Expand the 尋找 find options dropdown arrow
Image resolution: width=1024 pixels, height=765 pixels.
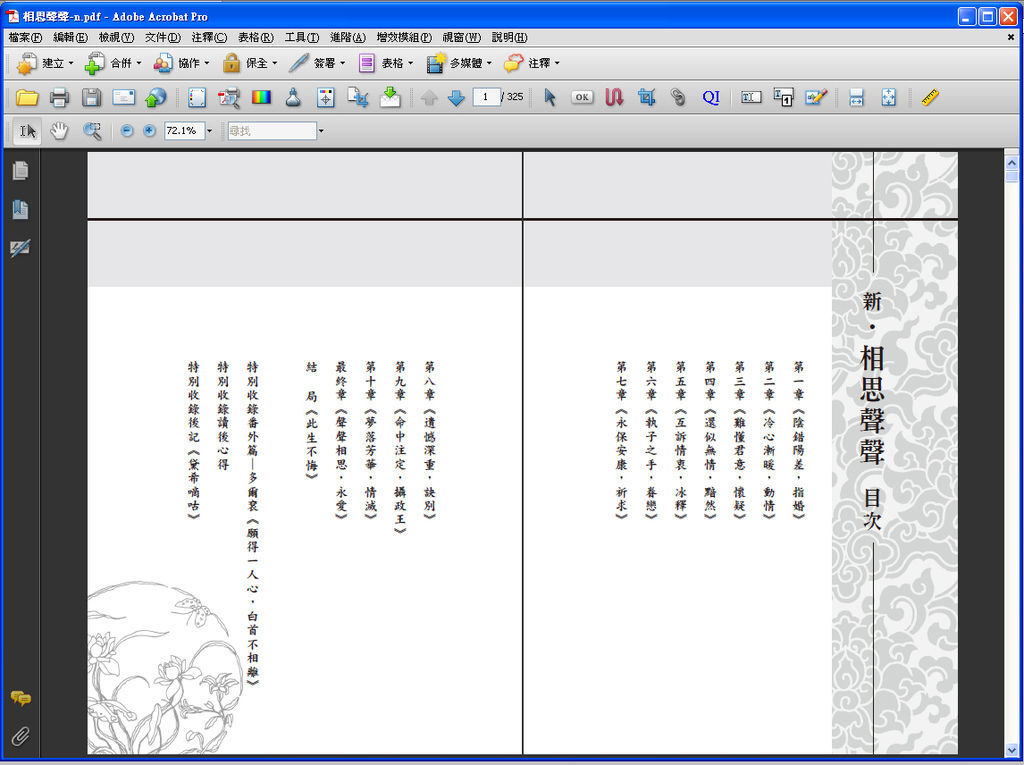coord(321,131)
